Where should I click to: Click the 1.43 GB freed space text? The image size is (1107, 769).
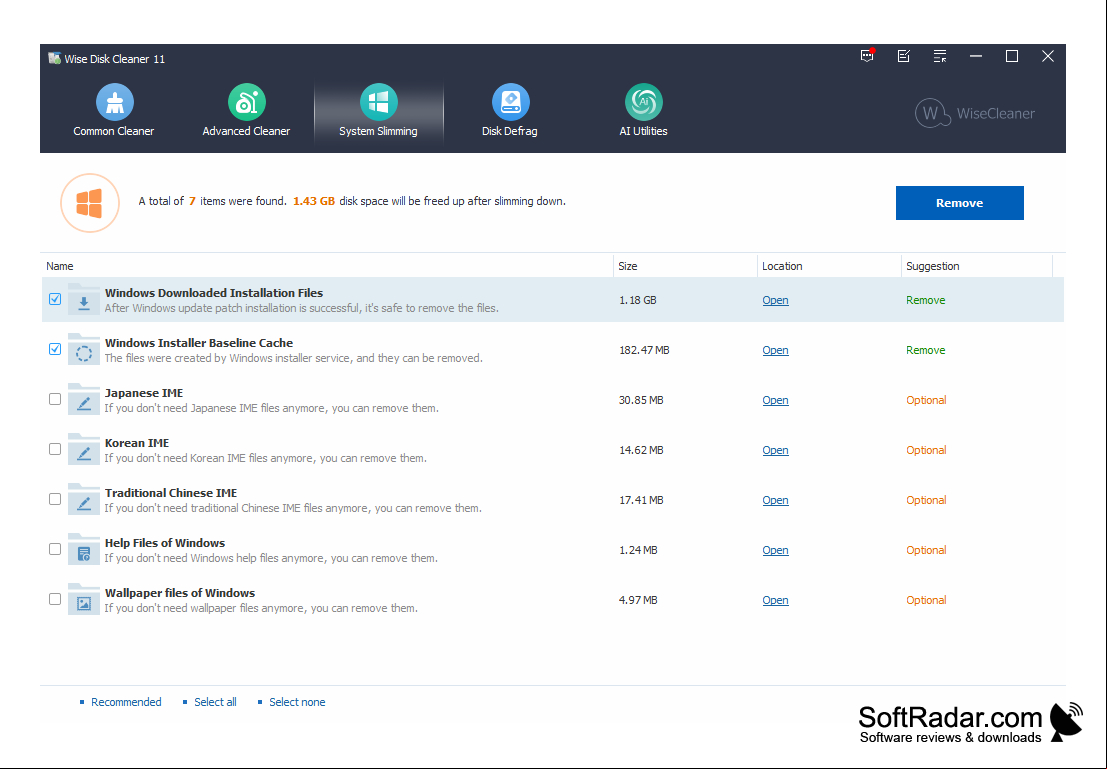click(313, 201)
